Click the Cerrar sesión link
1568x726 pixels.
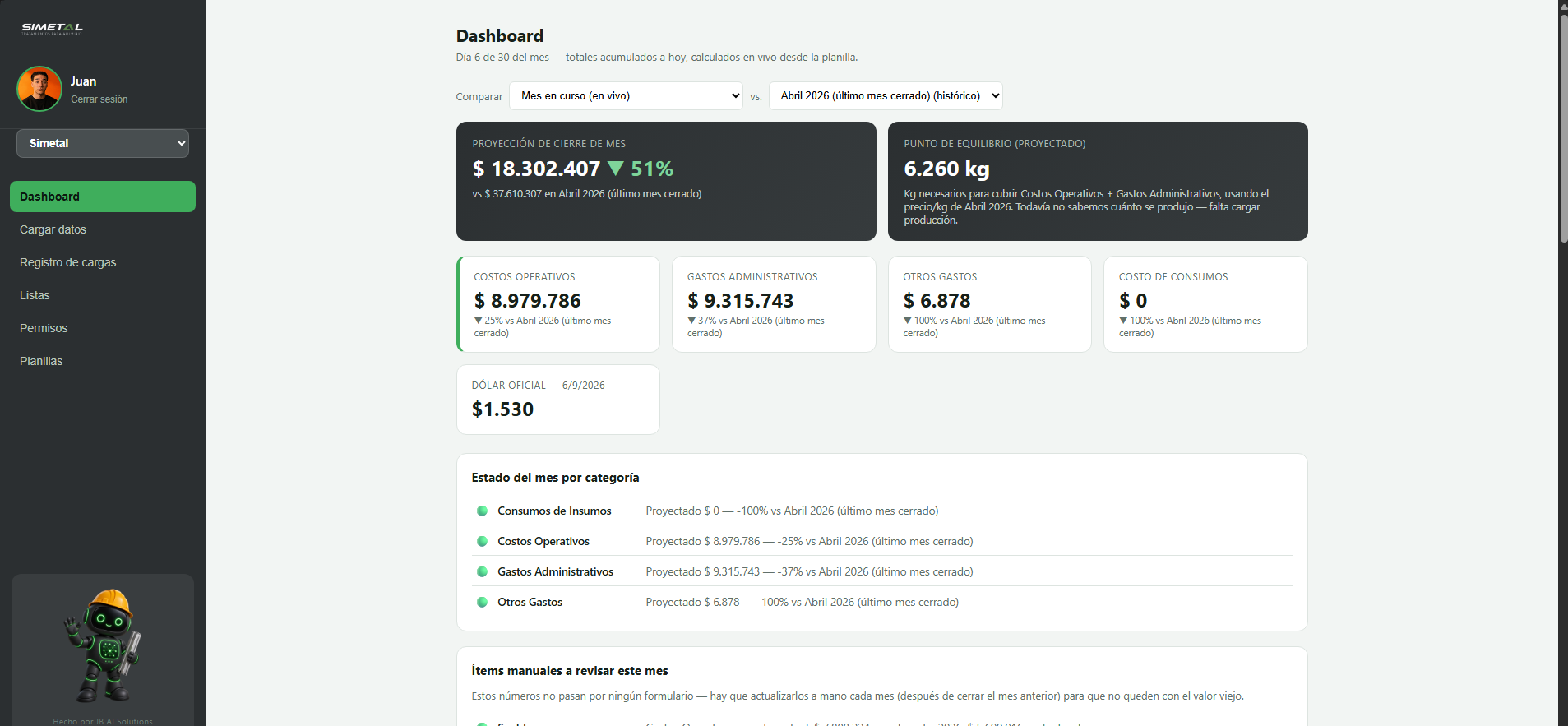tap(99, 99)
